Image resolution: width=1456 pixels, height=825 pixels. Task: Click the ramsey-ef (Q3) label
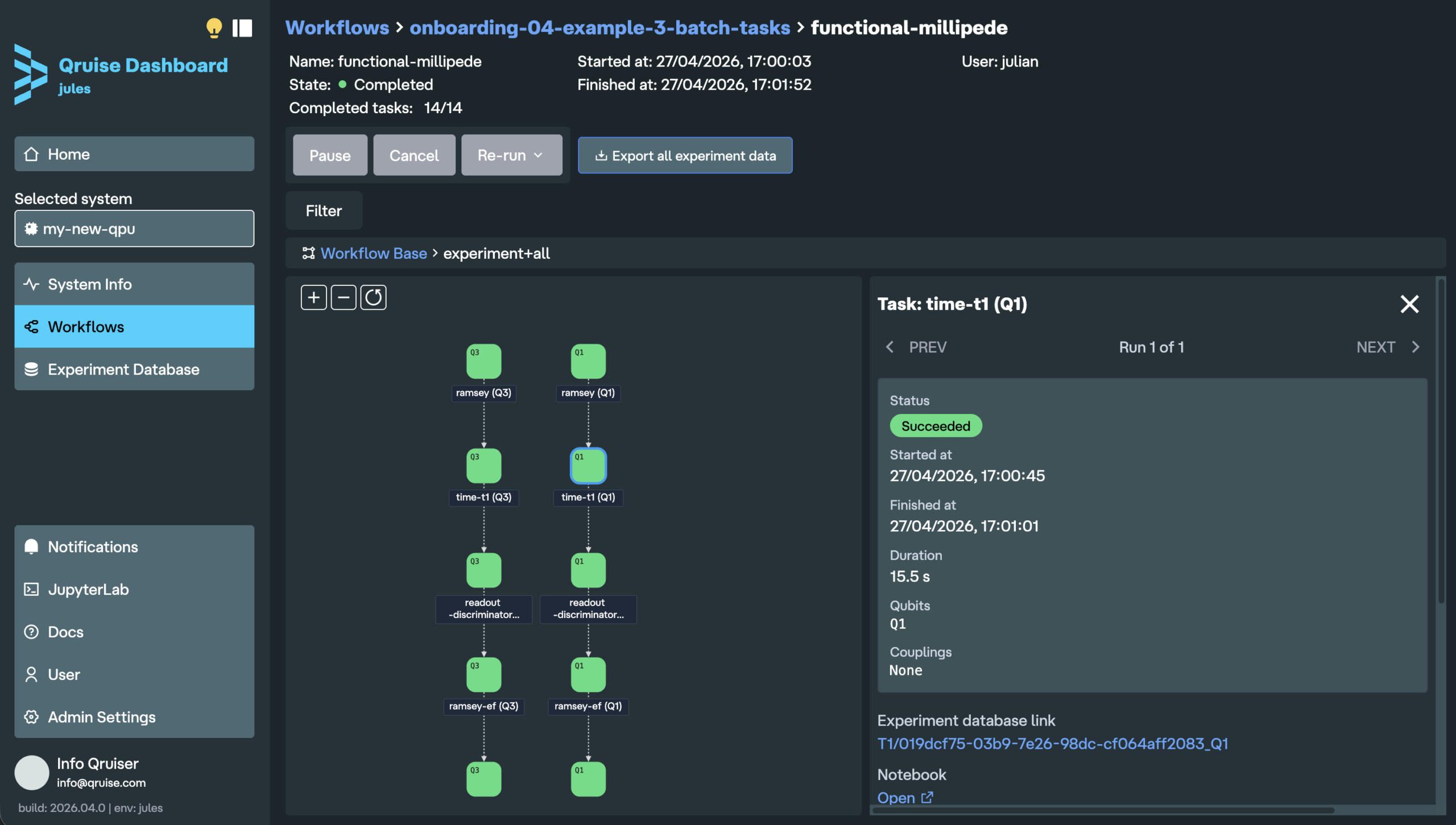pos(483,706)
